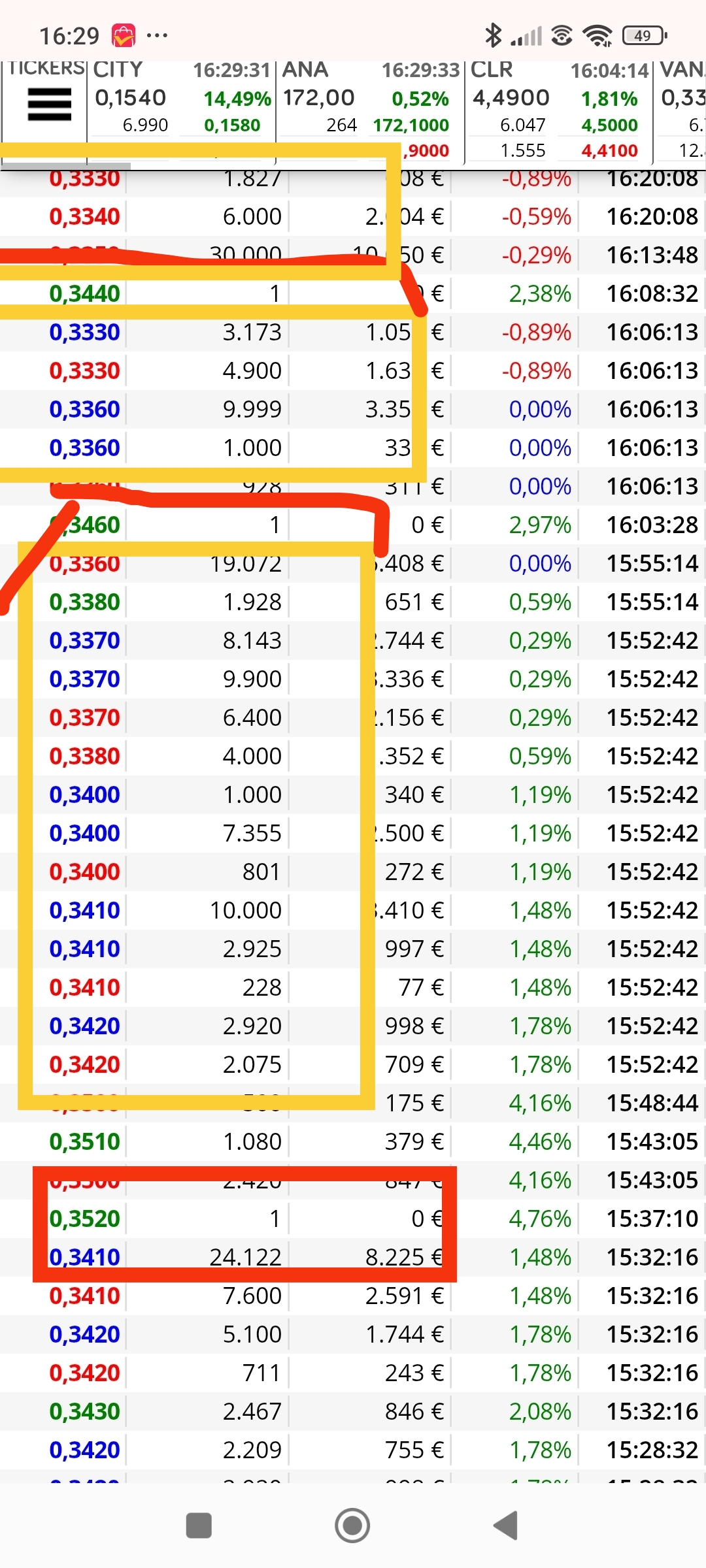Tap ANA's timestamp 16:29:33
The height and width of the screenshot is (1568, 706).
pos(421,70)
